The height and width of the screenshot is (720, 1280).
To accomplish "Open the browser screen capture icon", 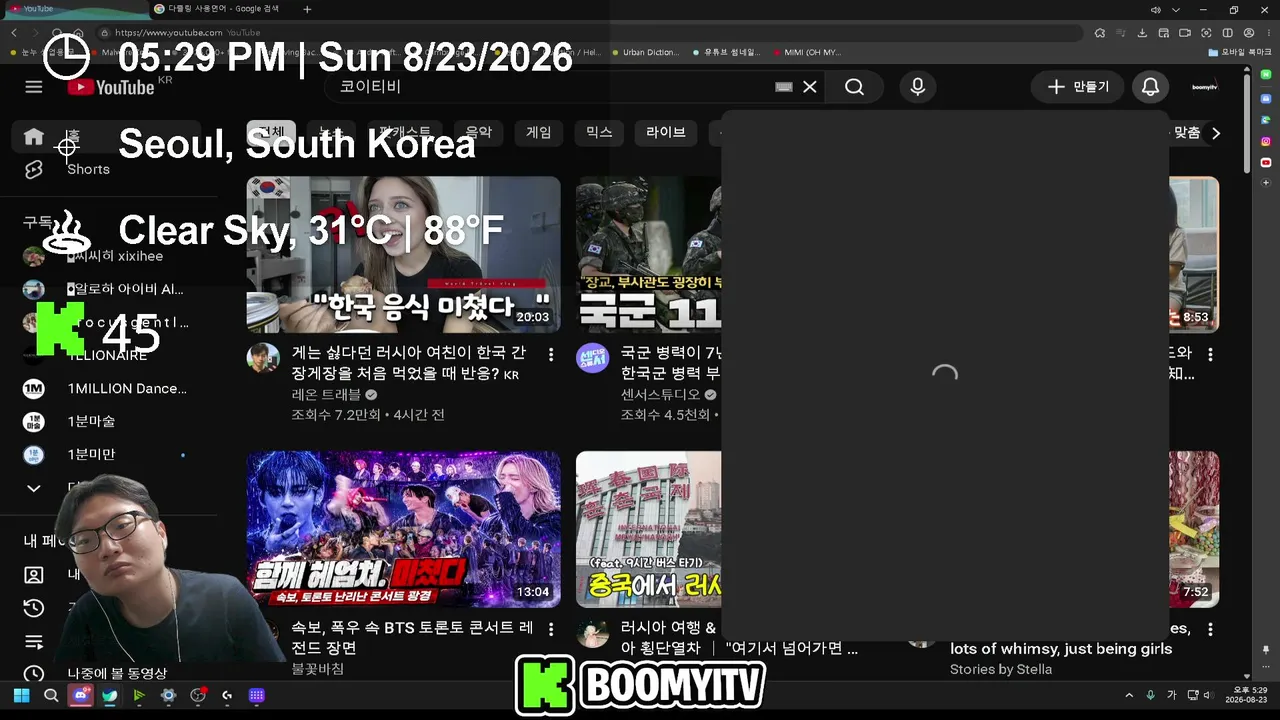I will click(x=1206, y=33).
